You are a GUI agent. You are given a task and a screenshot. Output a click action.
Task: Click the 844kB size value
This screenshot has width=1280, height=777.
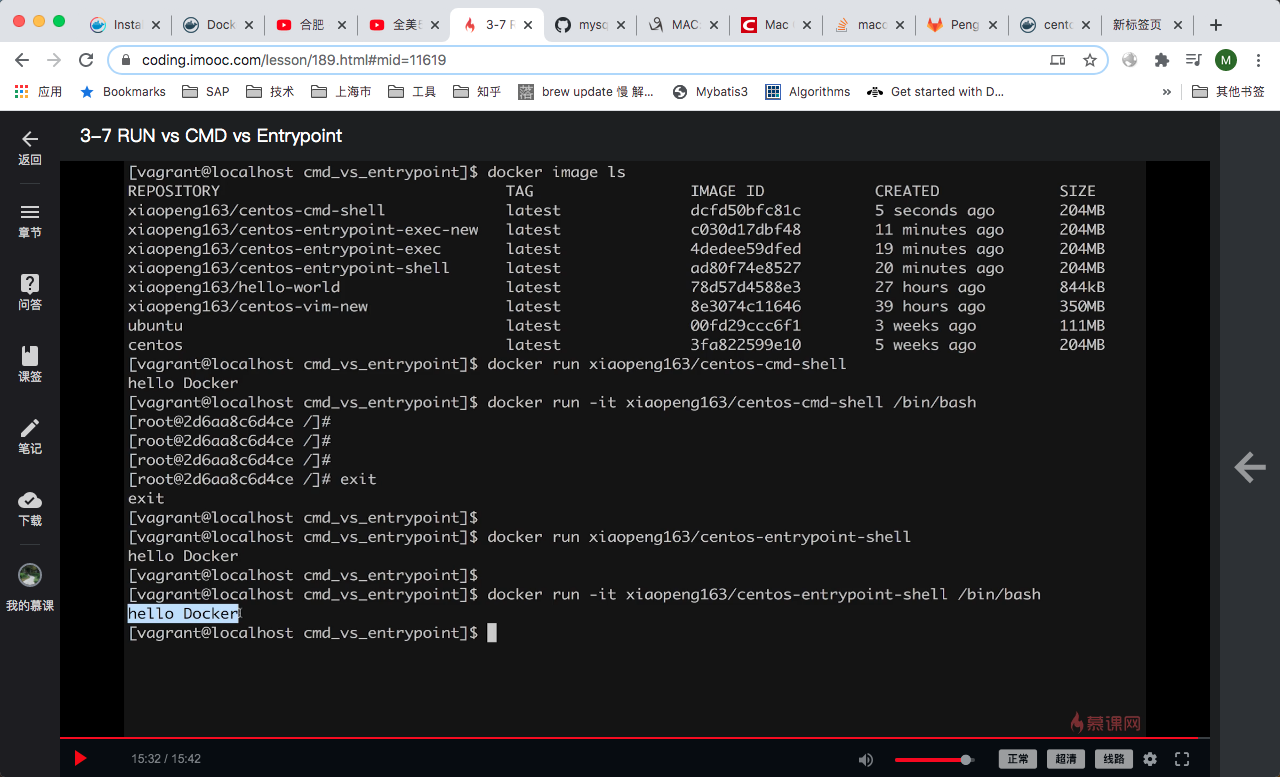[1082, 287]
